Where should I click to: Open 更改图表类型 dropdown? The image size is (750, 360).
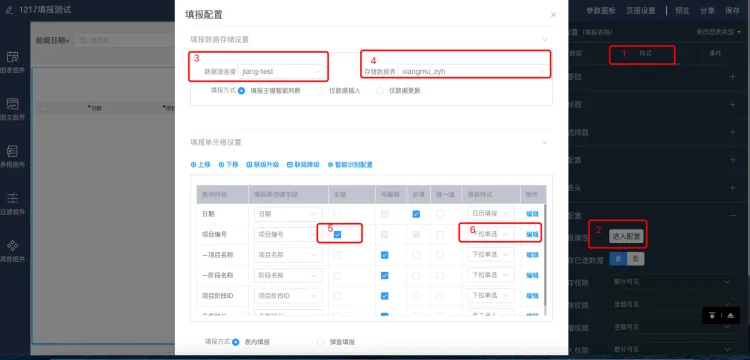719,32
